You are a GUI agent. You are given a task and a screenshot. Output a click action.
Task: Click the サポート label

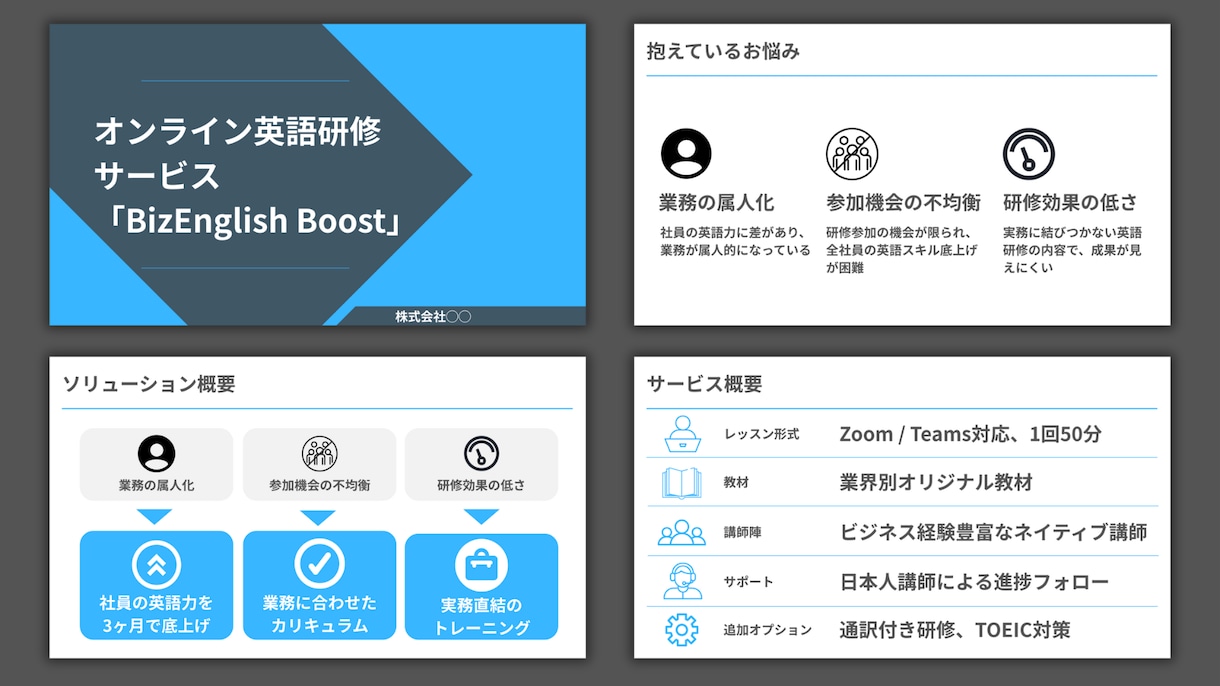[x=748, y=581]
